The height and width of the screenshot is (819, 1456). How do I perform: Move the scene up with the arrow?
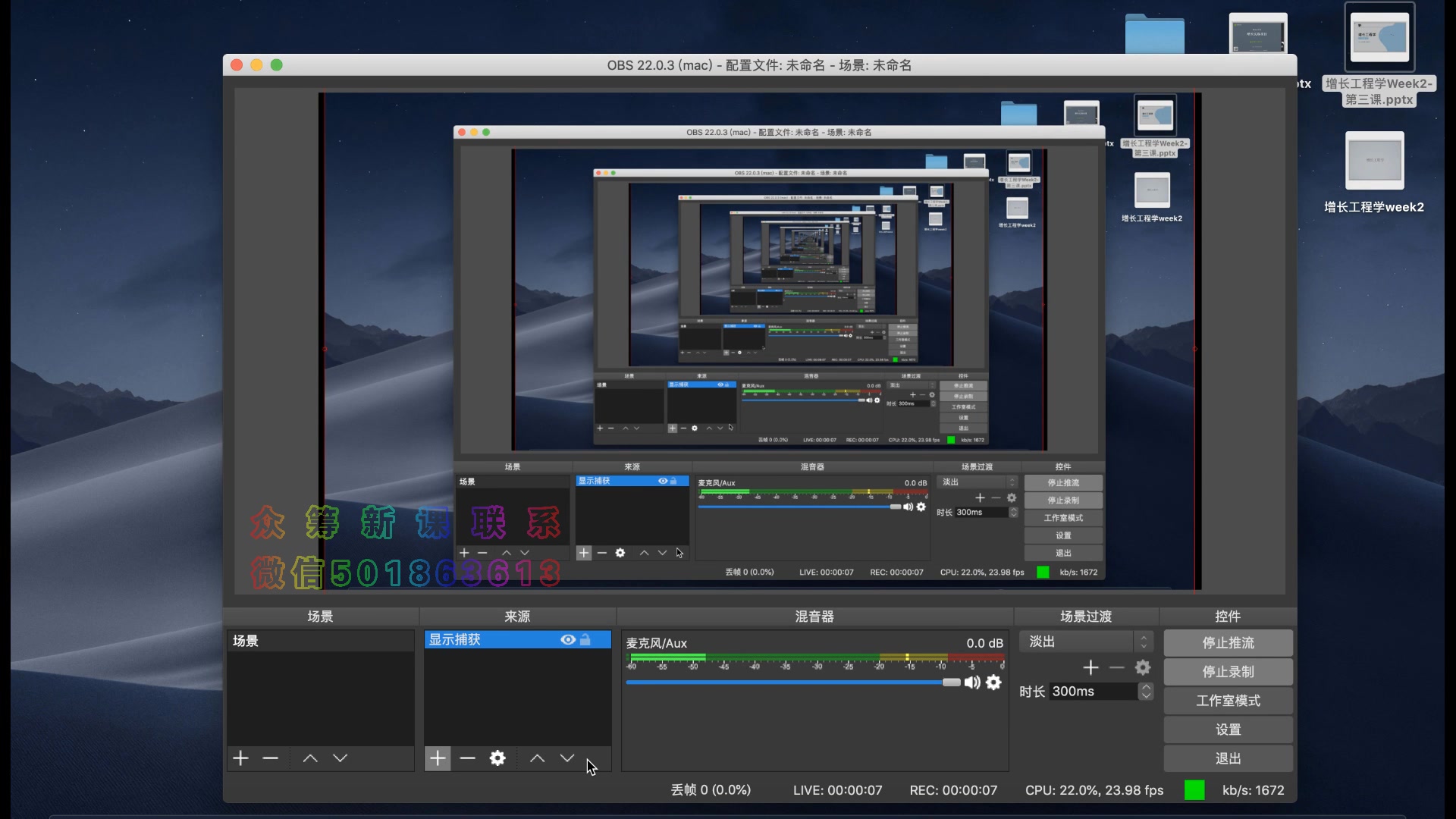(x=310, y=758)
